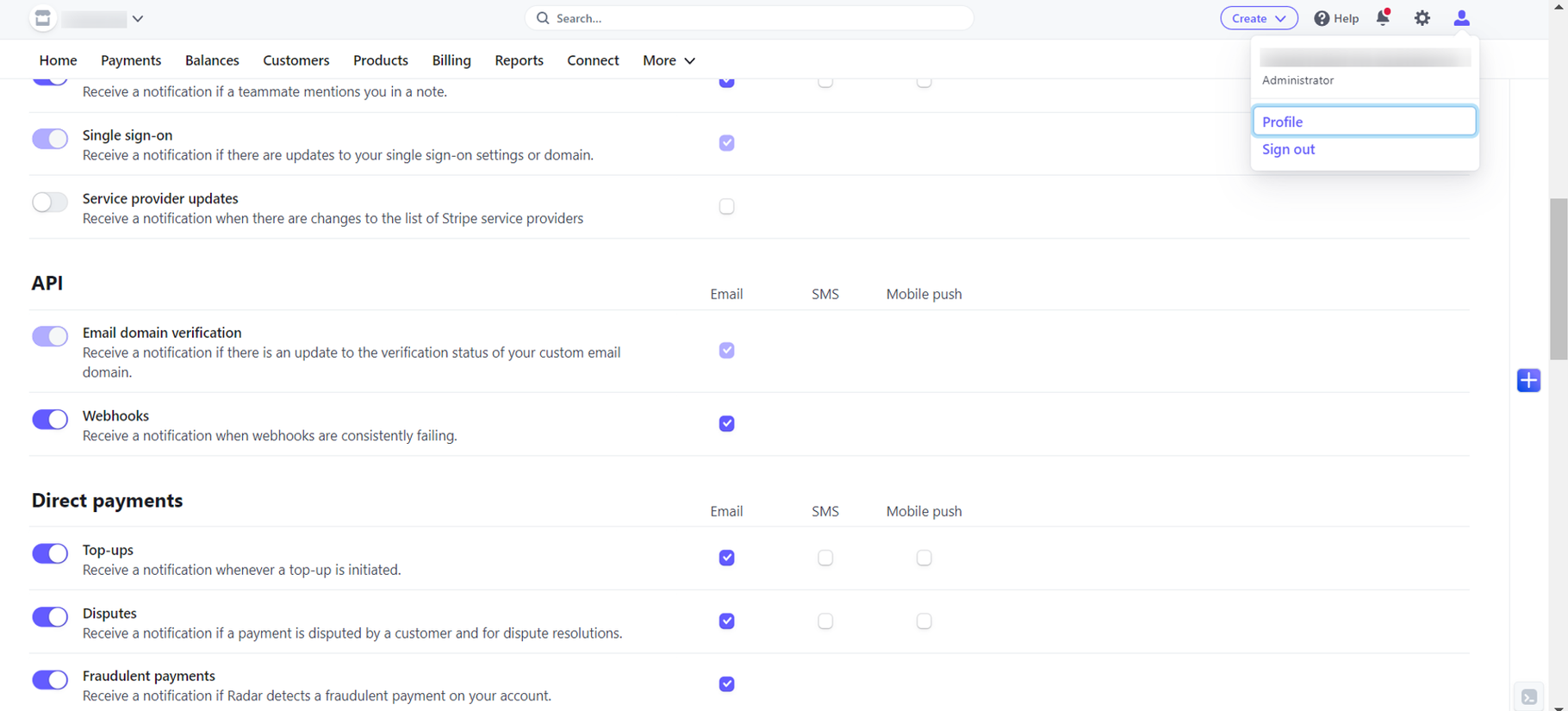The height and width of the screenshot is (711, 1568).
Task: Open the notifications bell icon
Action: point(1383,18)
